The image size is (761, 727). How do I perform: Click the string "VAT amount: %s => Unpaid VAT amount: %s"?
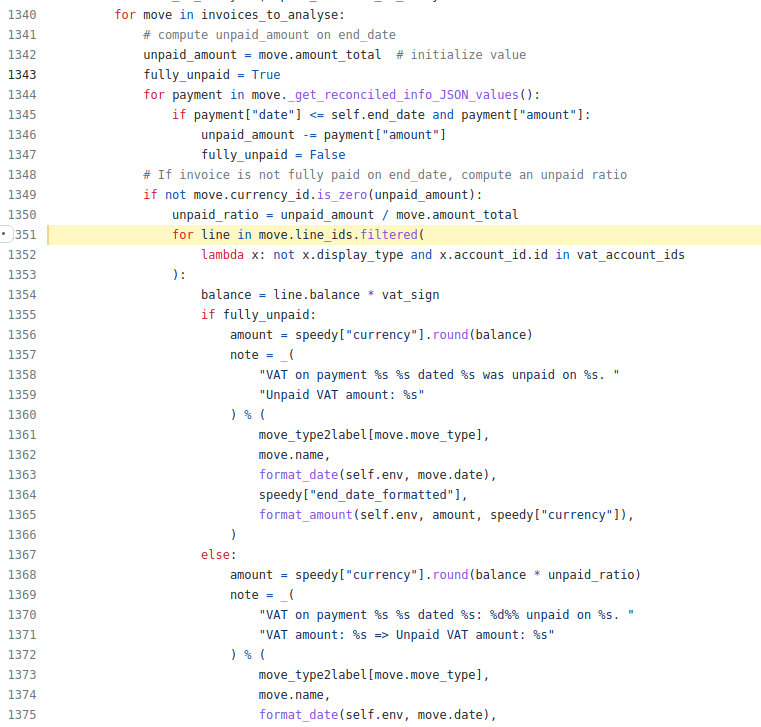tap(406, 635)
